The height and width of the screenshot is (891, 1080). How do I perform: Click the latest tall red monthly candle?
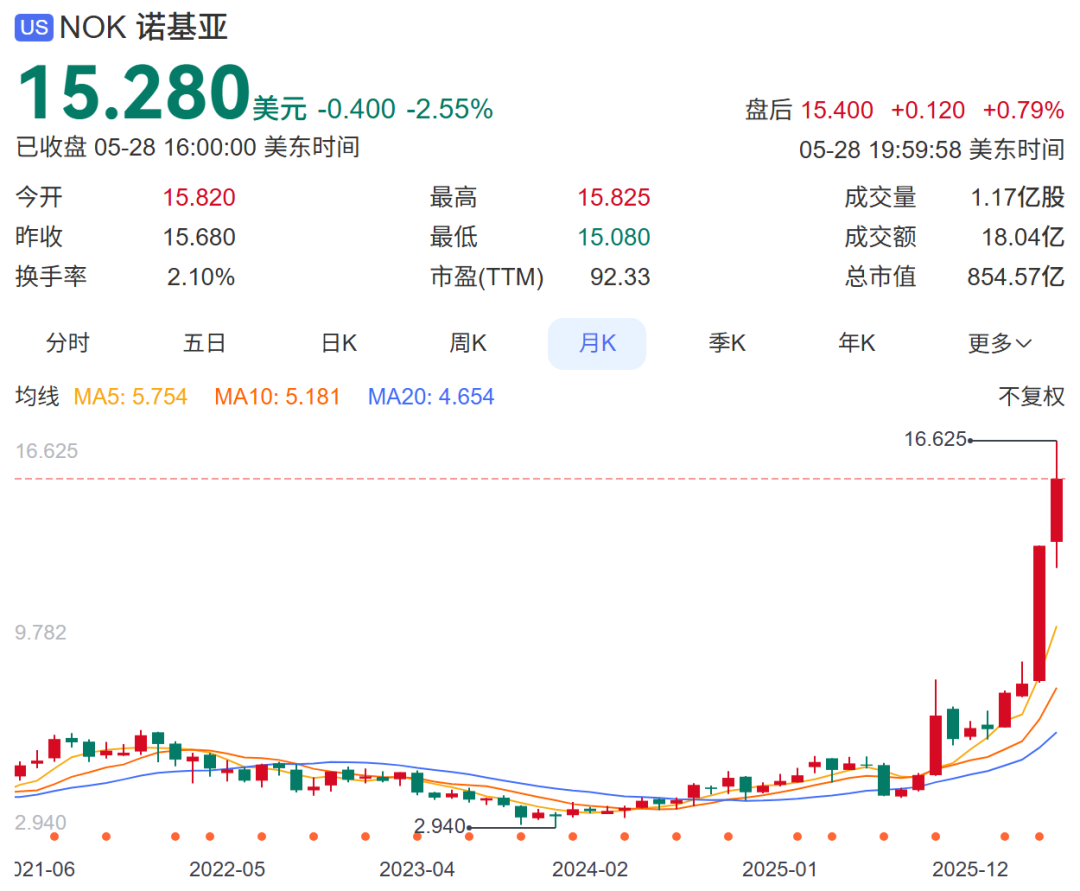(1057, 510)
